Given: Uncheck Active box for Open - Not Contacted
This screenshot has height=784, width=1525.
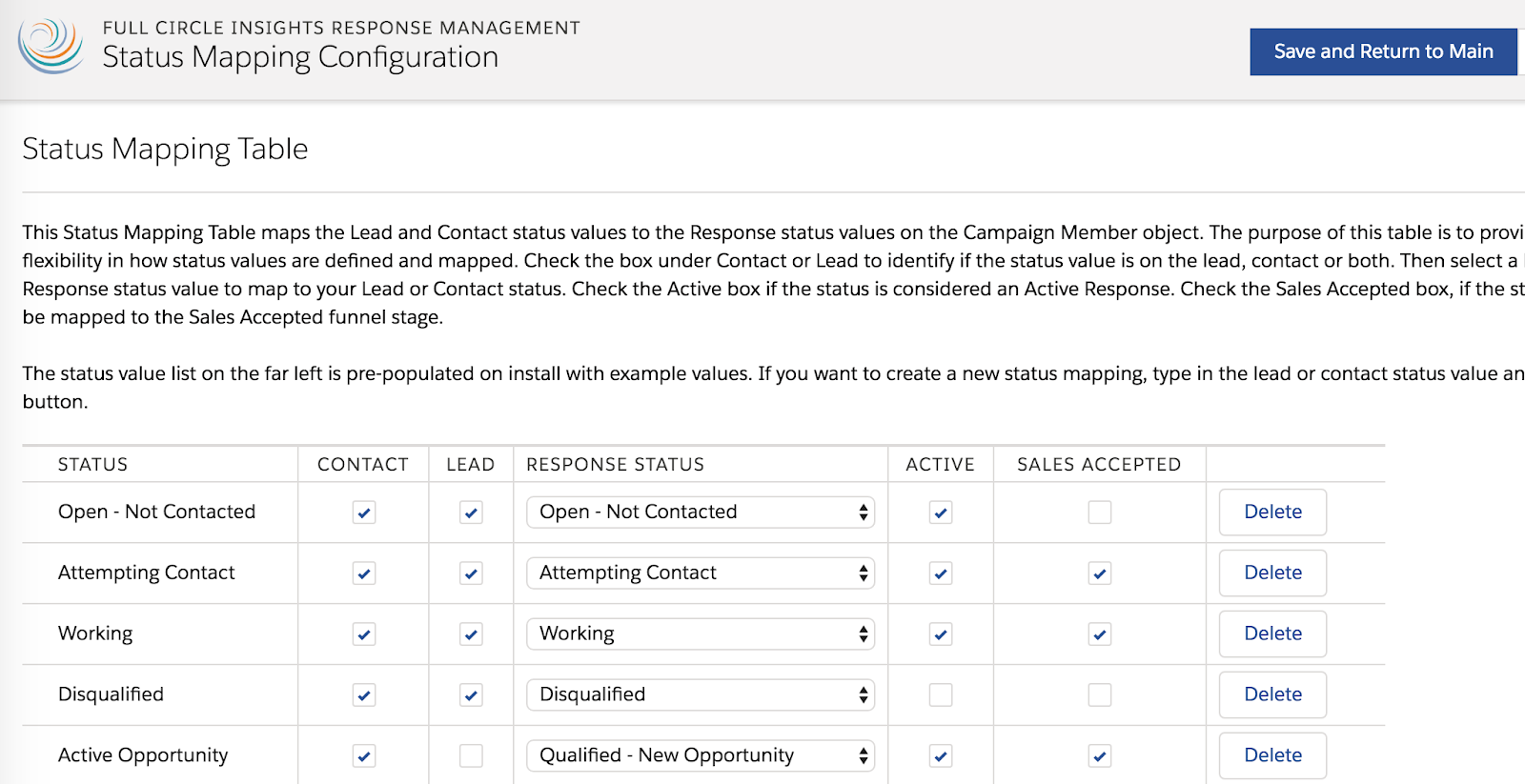Looking at the screenshot, I should tap(941, 513).
